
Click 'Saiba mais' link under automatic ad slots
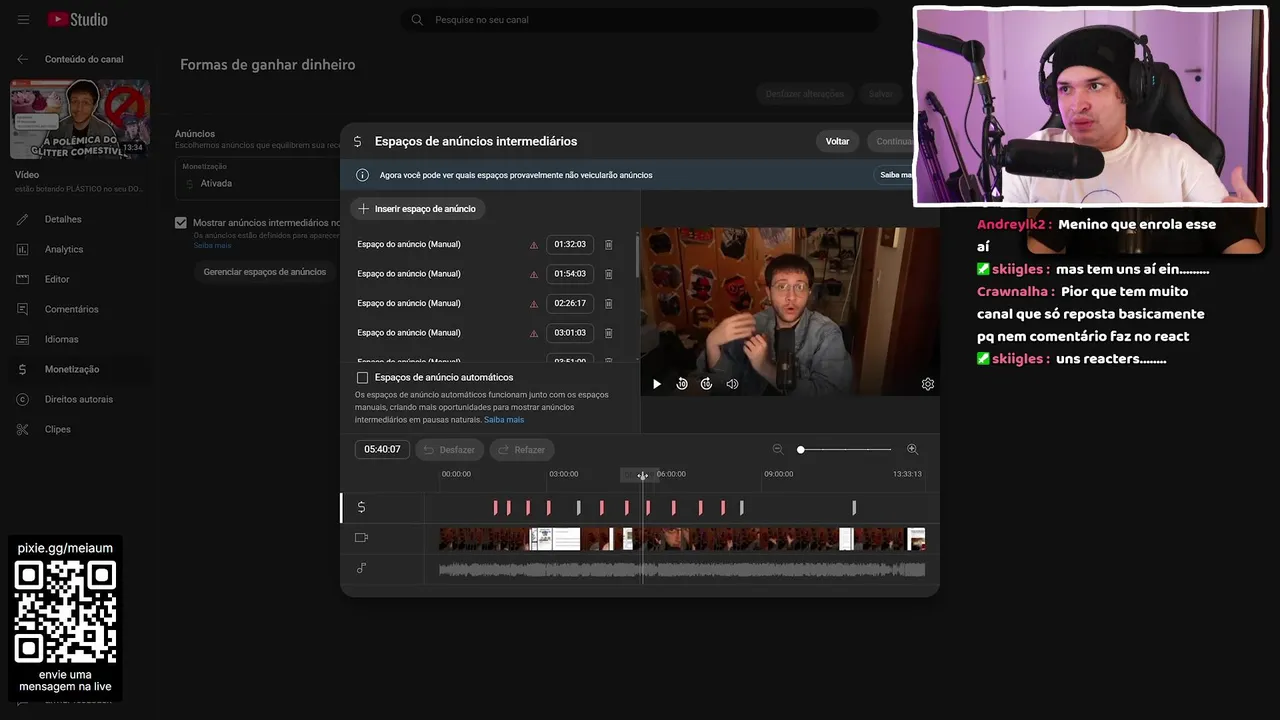[x=504, y=420]
